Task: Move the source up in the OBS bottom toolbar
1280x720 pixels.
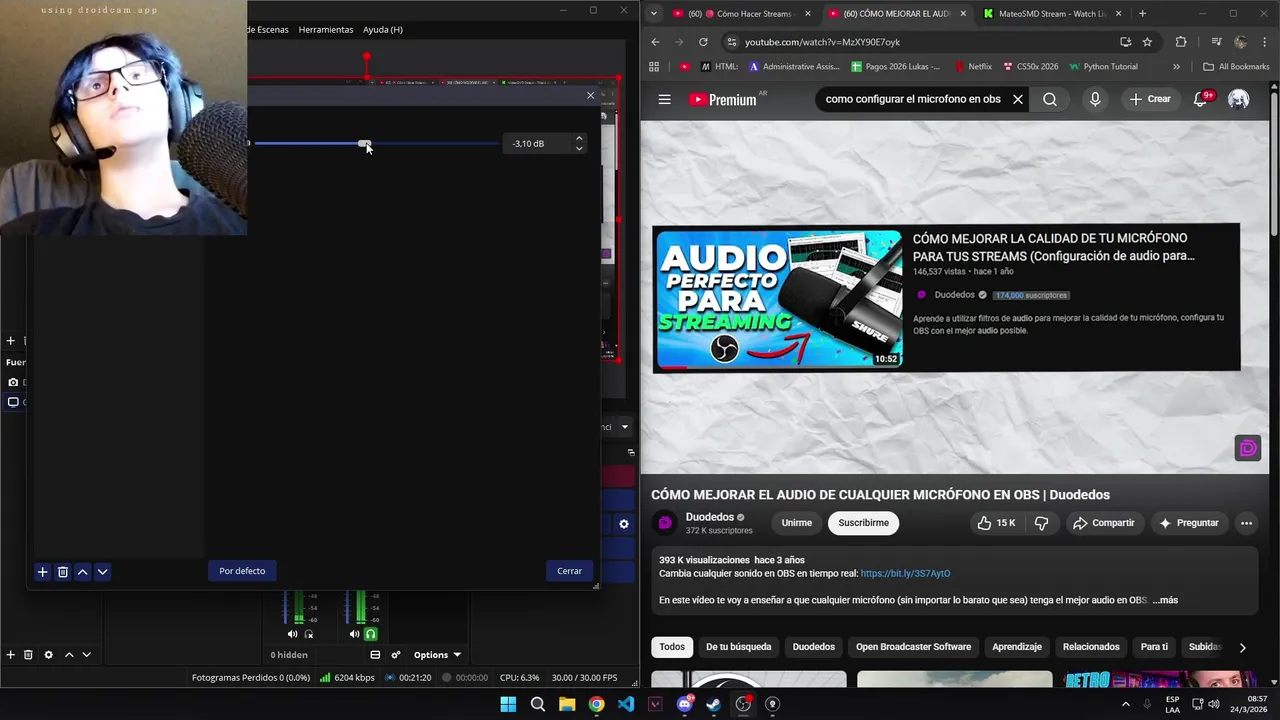Action: tap(69, 655)
